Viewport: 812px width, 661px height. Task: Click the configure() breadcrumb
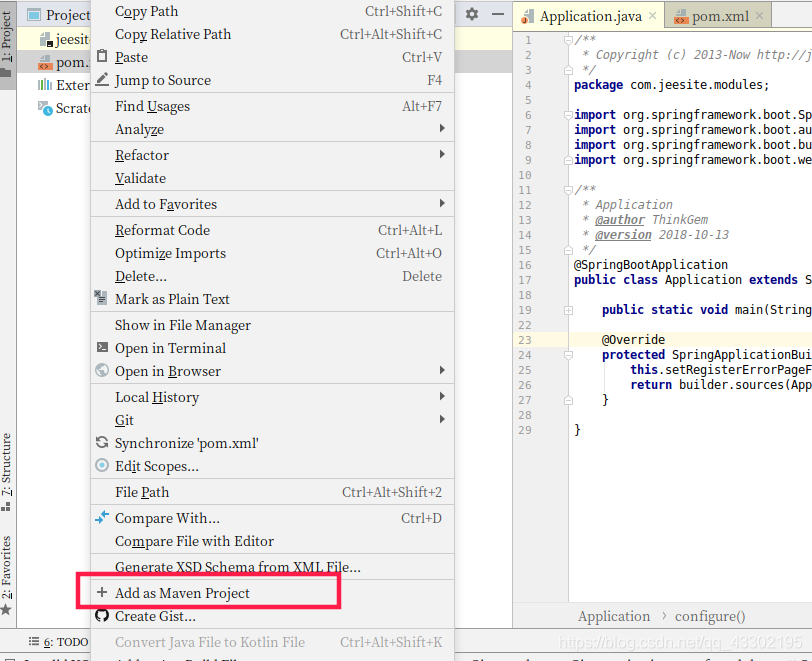(709, 616)
